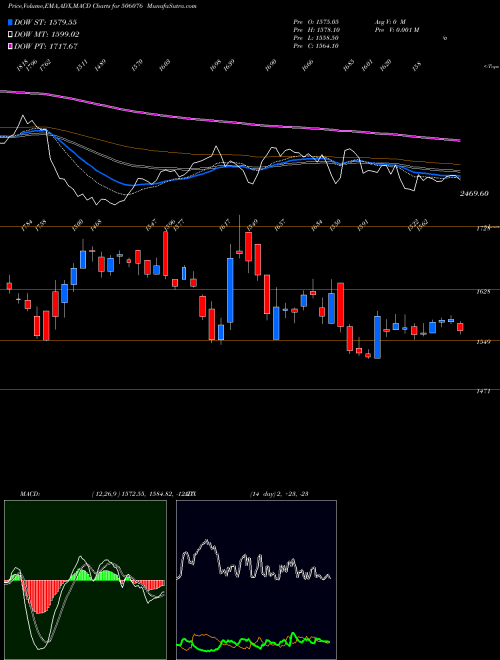Click the 'MACD:' panel heading
Screen dimensions: 500x660
30,494
